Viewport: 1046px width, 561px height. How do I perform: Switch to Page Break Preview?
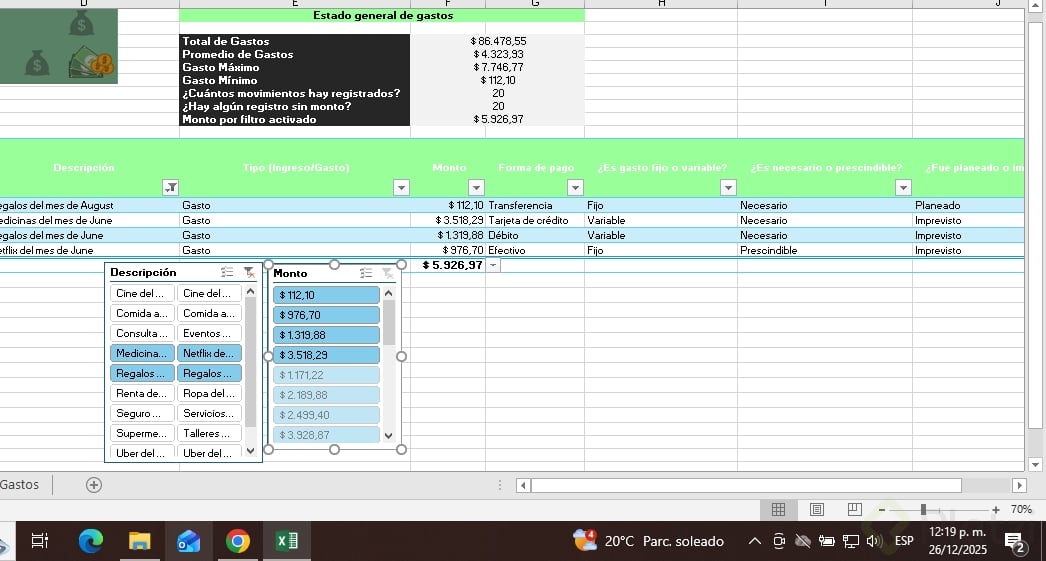855,510
